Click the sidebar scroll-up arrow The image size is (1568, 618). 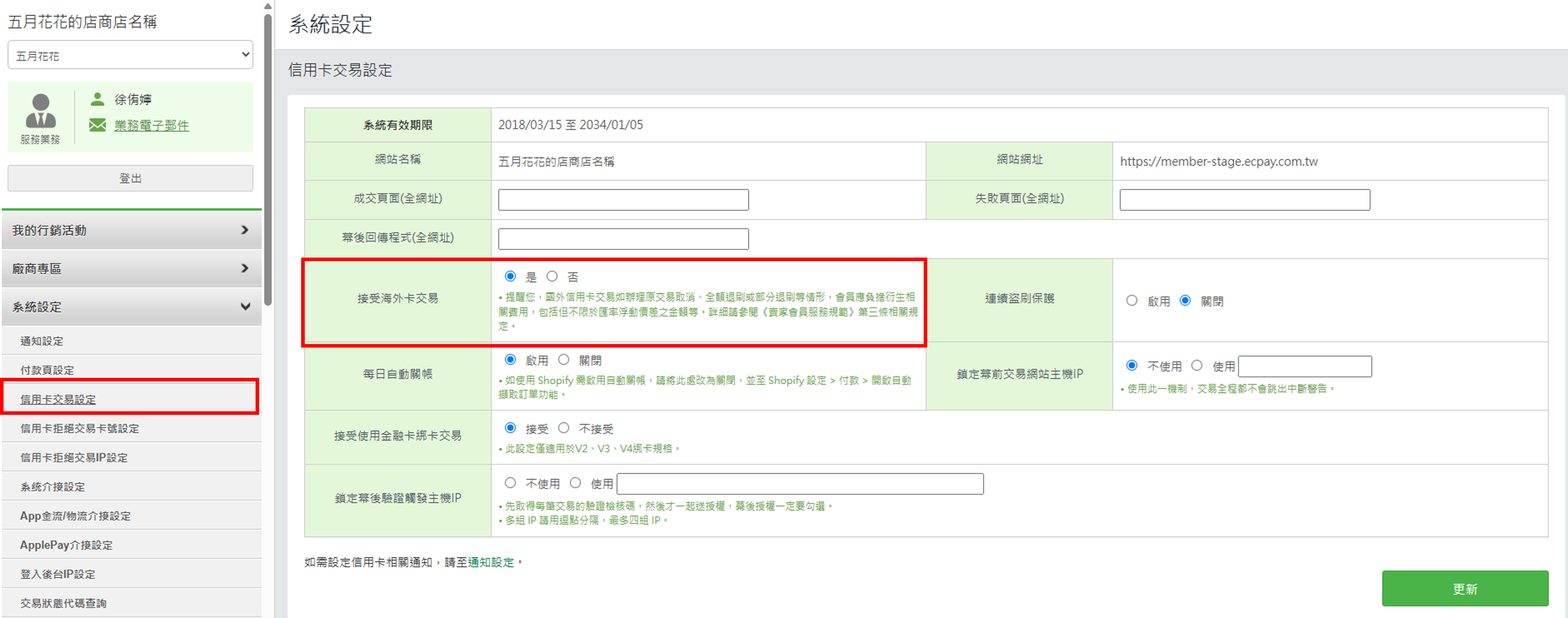click(268, 6)
